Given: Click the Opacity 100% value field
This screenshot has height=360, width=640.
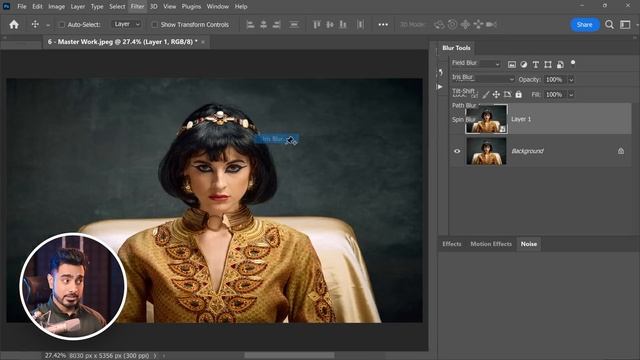Looking at the screenshot, I should tap(554, 80).
